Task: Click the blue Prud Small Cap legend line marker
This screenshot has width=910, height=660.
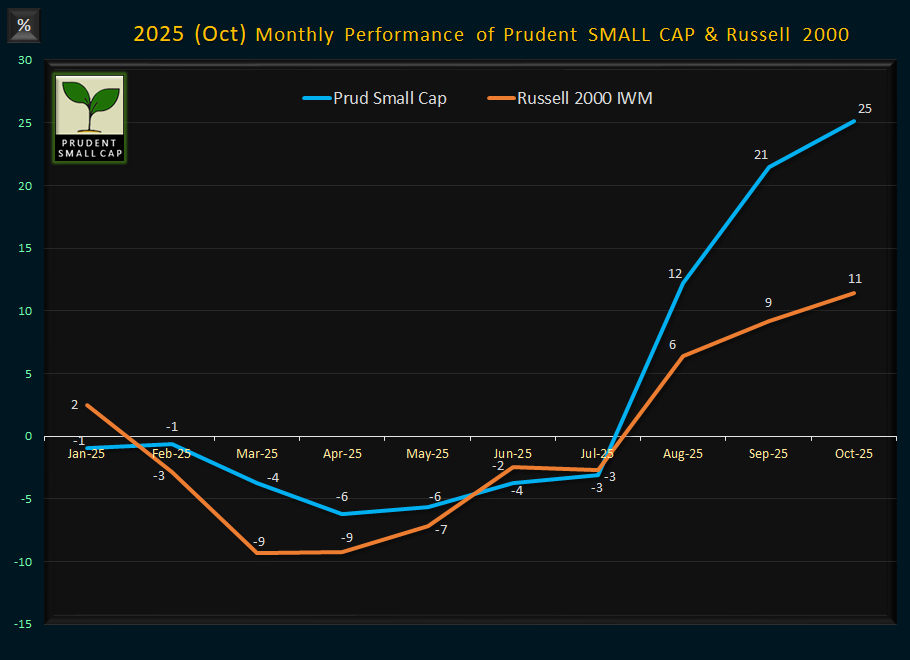Action: (315, 98)
